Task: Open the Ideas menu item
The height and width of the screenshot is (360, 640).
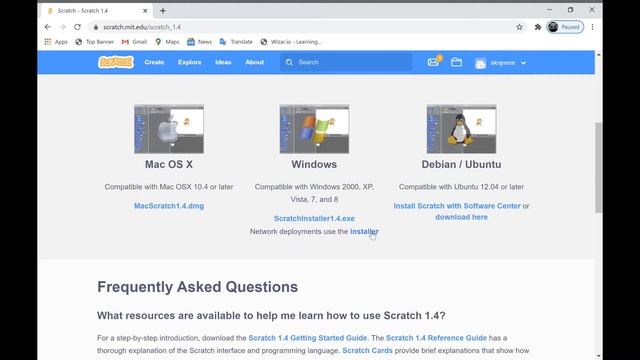Action: pyautogui.click(x=223, y=62)
